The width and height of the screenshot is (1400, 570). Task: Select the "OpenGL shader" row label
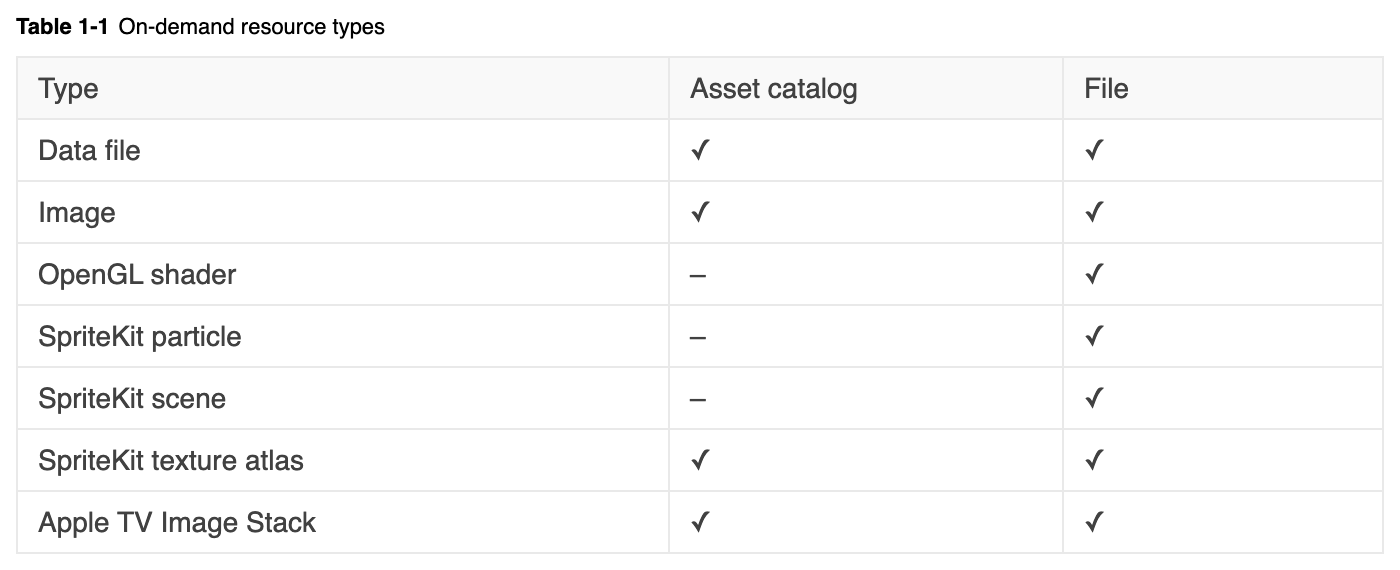tap(137, 275)
